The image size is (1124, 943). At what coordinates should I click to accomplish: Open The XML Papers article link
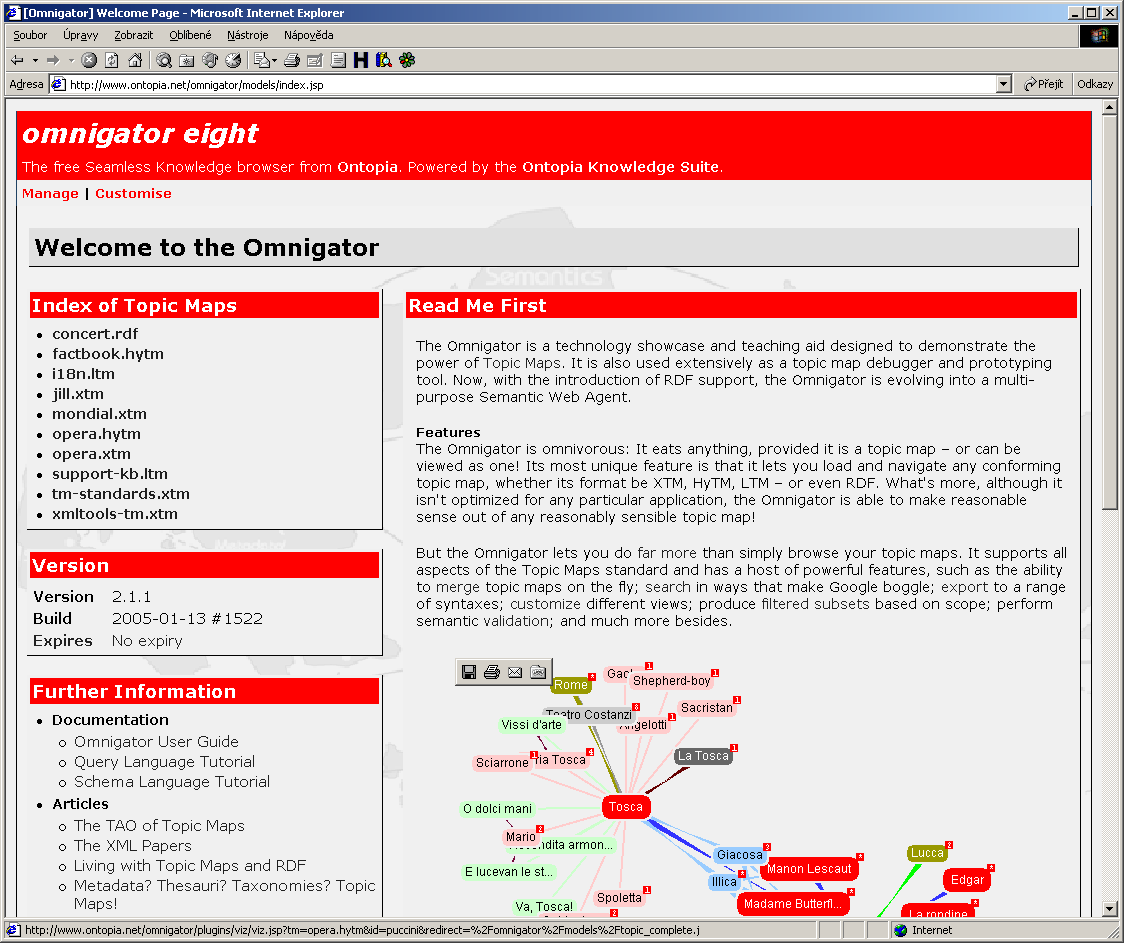(133, 846)
